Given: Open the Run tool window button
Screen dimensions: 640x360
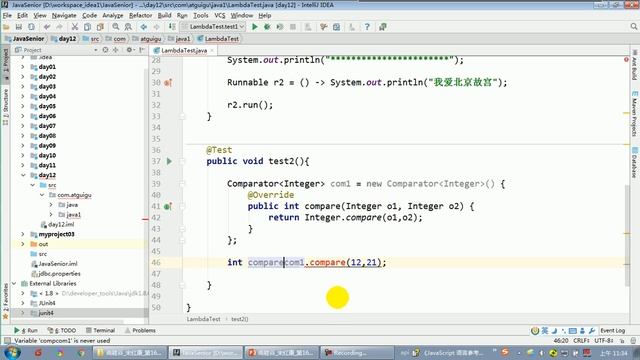Looking at the screenshot, I should click(x=26, y=330).
